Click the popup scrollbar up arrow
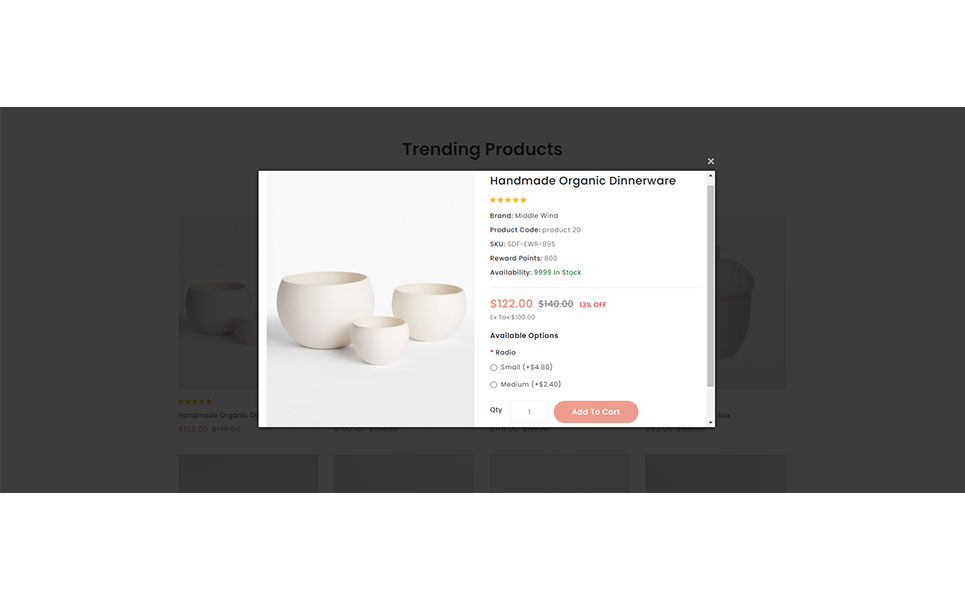 [711, 176]
